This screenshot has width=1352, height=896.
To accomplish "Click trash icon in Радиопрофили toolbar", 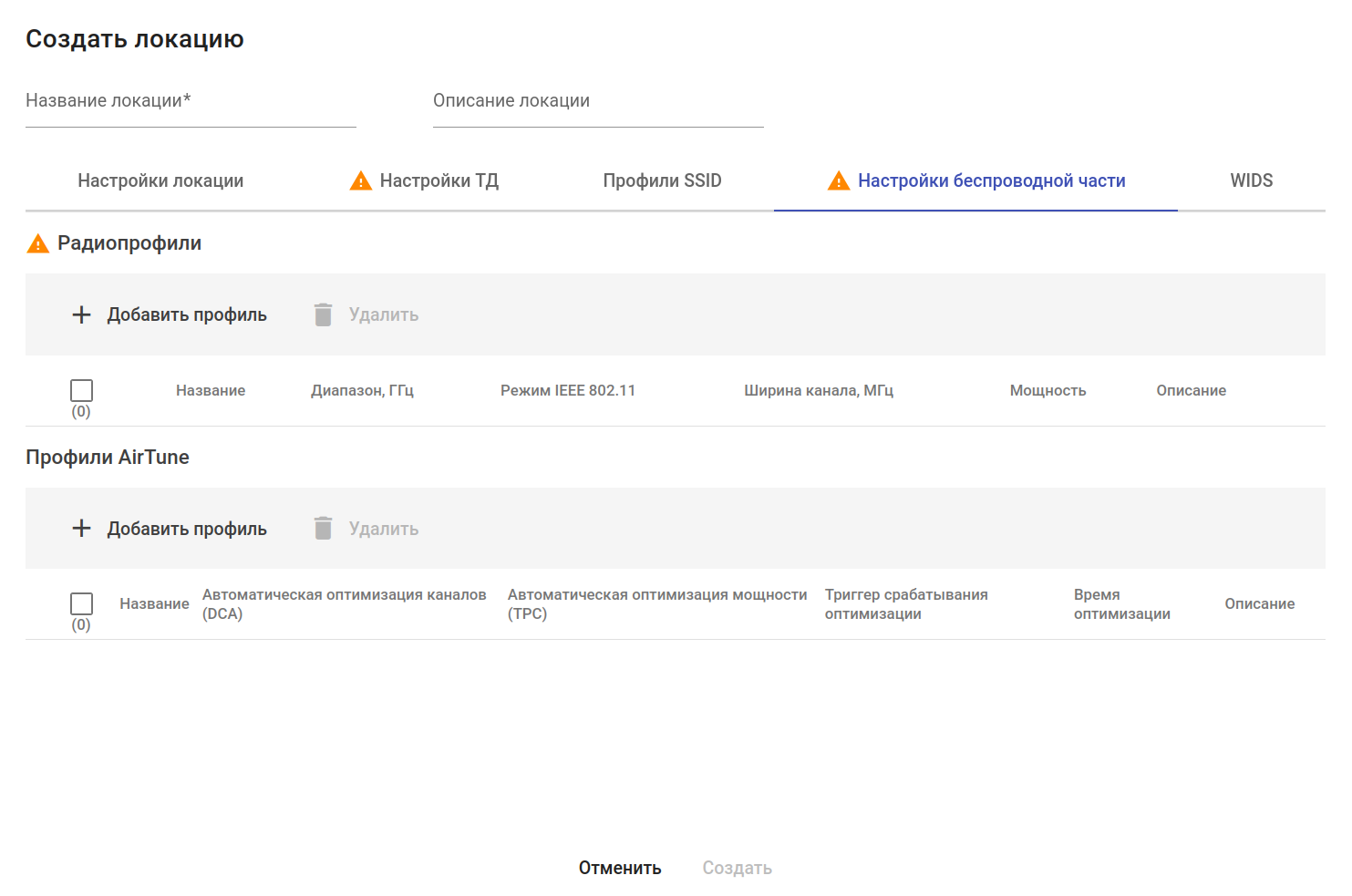I will coord(323,314).
